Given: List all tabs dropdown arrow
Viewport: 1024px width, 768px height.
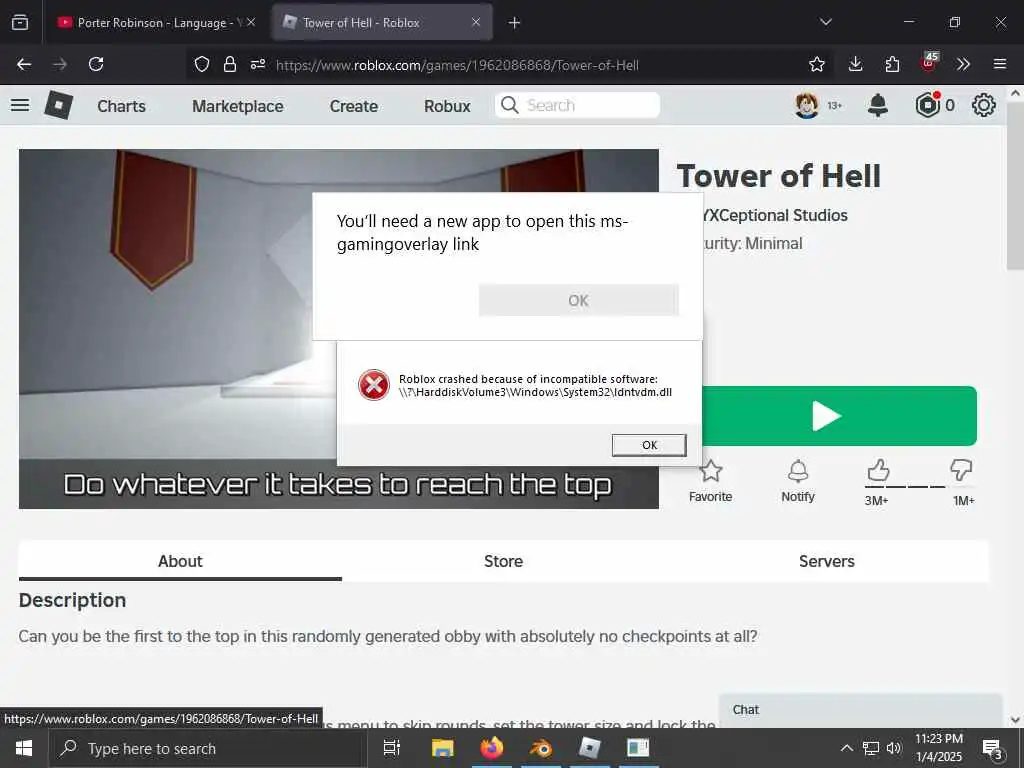Looking at the screenshot, I should pyautogui.click(x=826, y=22).
